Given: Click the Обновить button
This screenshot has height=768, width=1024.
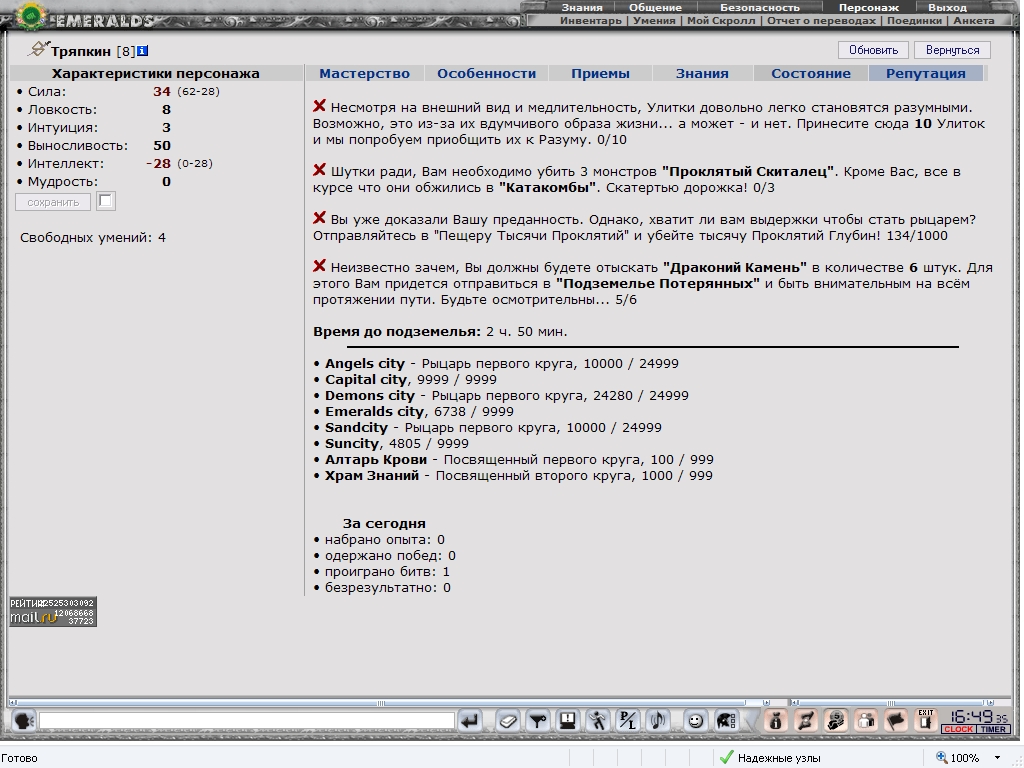Looking at the screenshot, I should [x=873, y=50].
